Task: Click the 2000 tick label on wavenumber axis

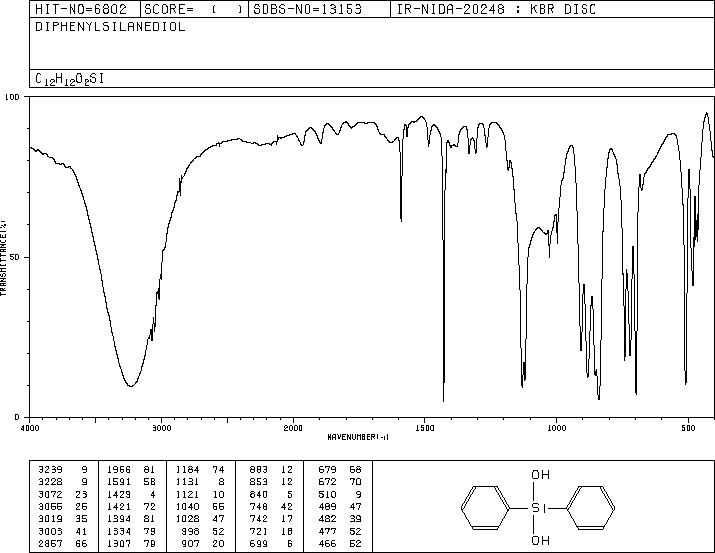Action: pyautogui.click(x=293, y=428)
